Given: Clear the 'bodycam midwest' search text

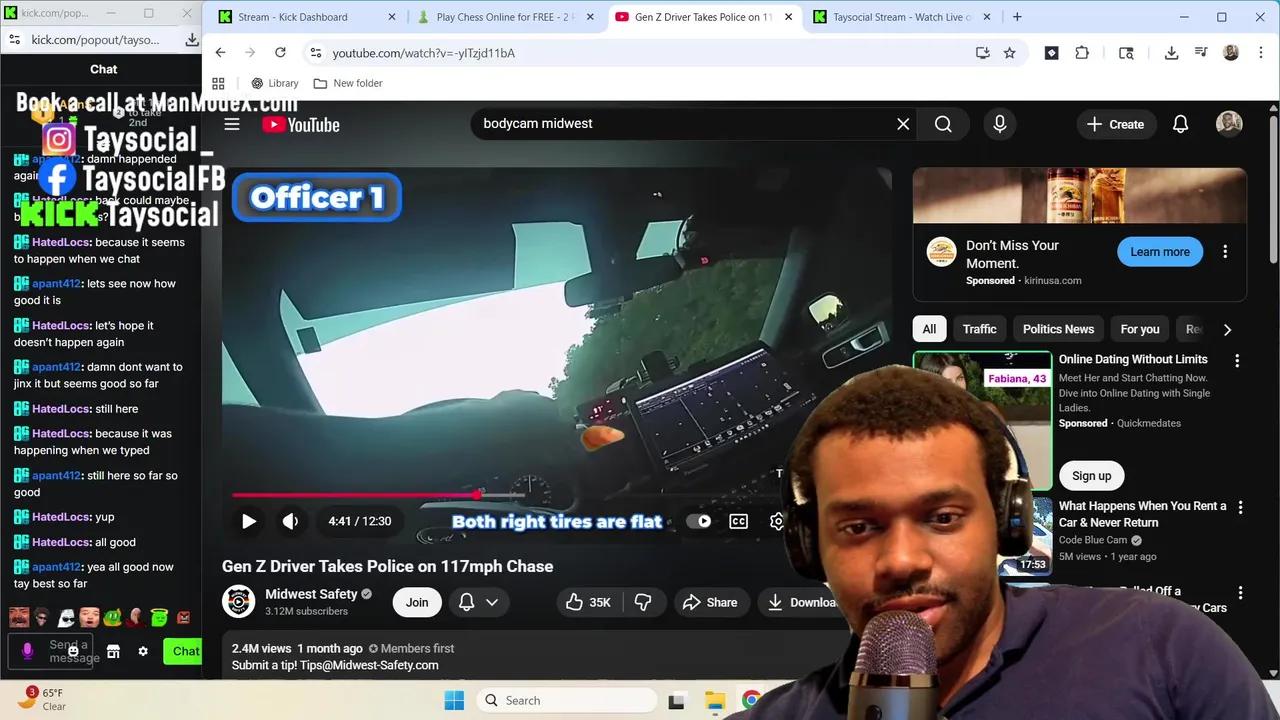Looking at the screenshot, I should 903,124.
